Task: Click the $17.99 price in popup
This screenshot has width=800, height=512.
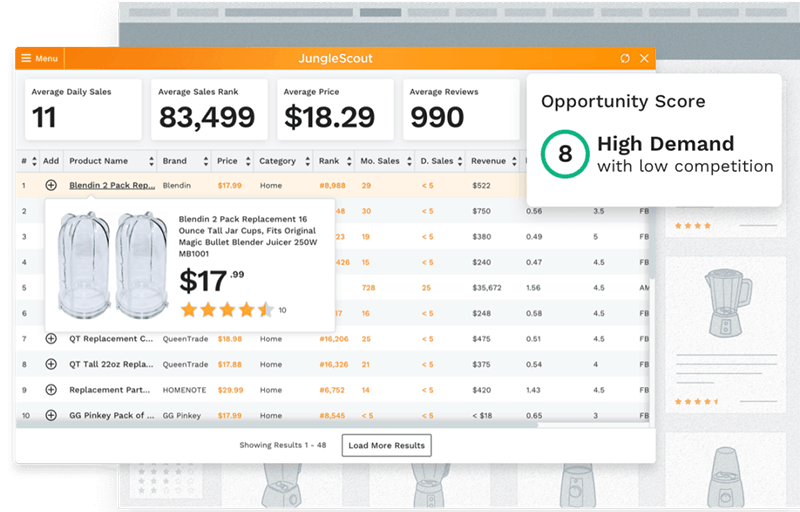Action: 212,280
